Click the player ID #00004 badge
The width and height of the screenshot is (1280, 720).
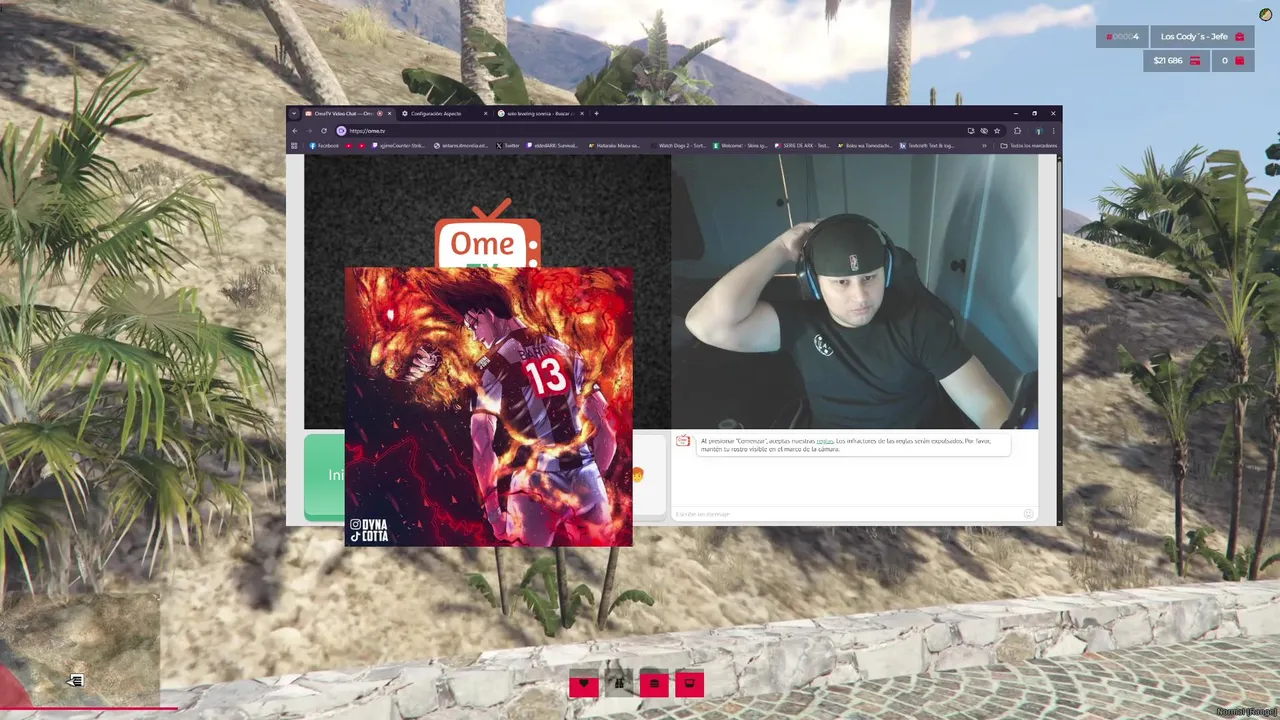(1122, 37)
